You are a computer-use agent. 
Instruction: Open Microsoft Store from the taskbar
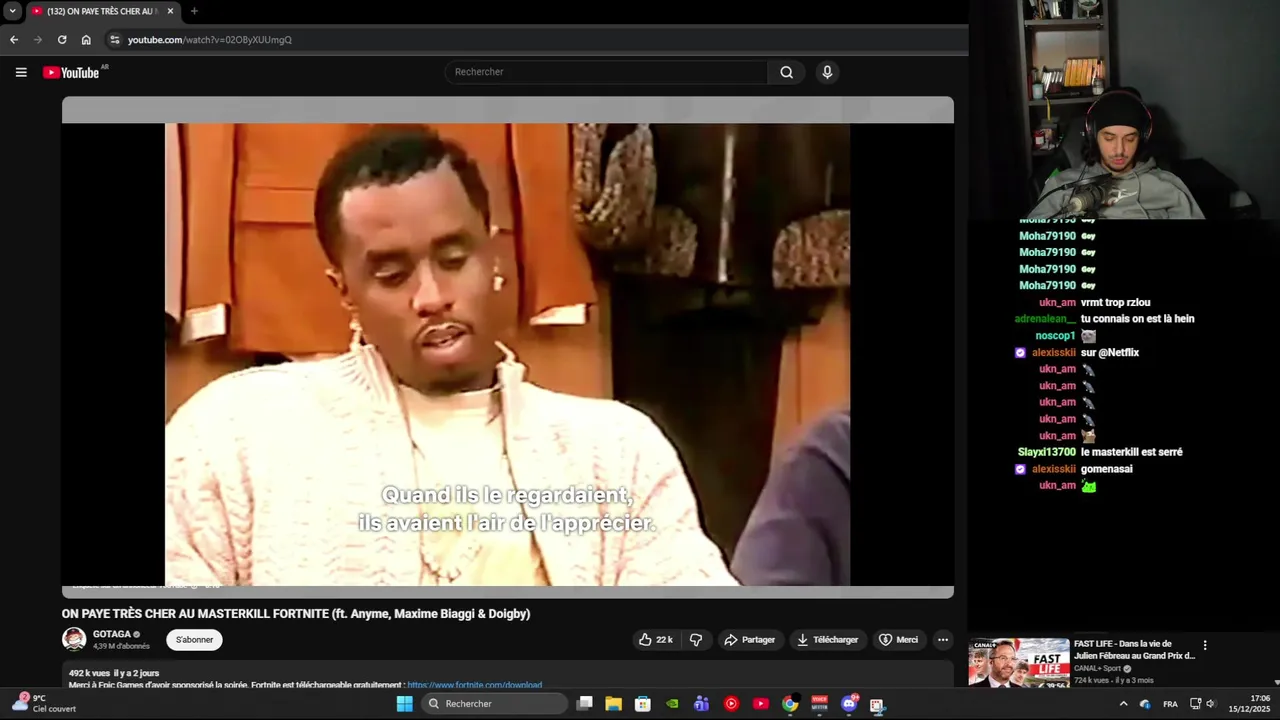(x=643, y=704)
